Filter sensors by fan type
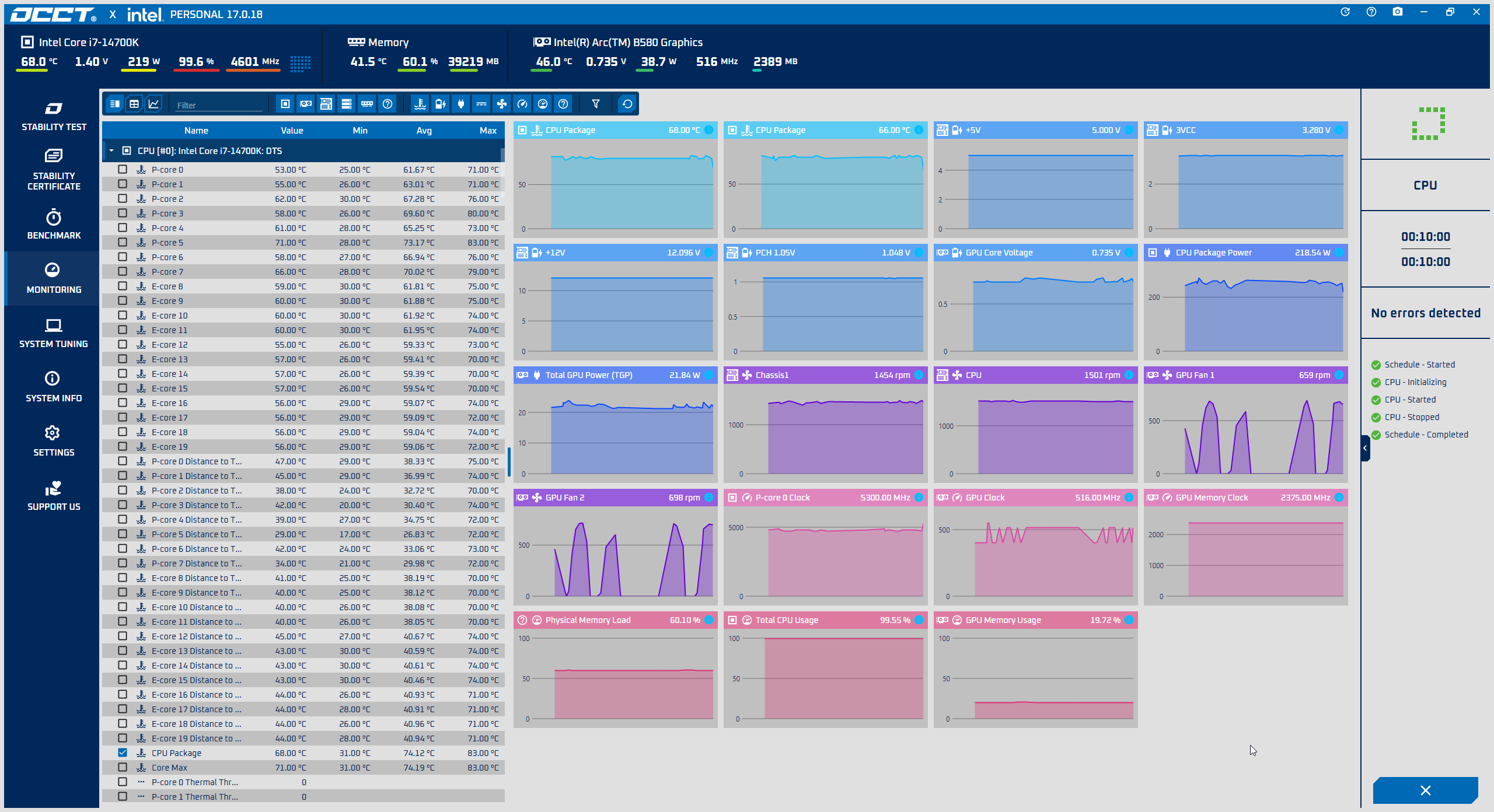 (x=501, y=104)
